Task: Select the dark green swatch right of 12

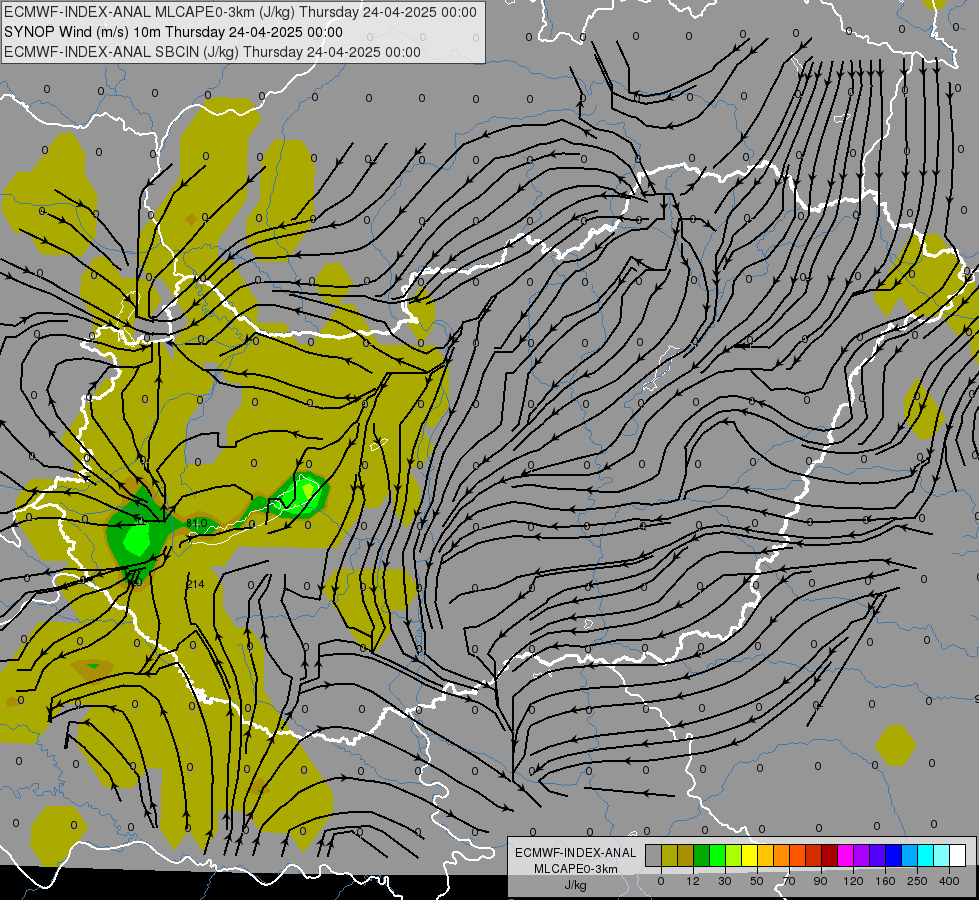Action: point(701,855)
